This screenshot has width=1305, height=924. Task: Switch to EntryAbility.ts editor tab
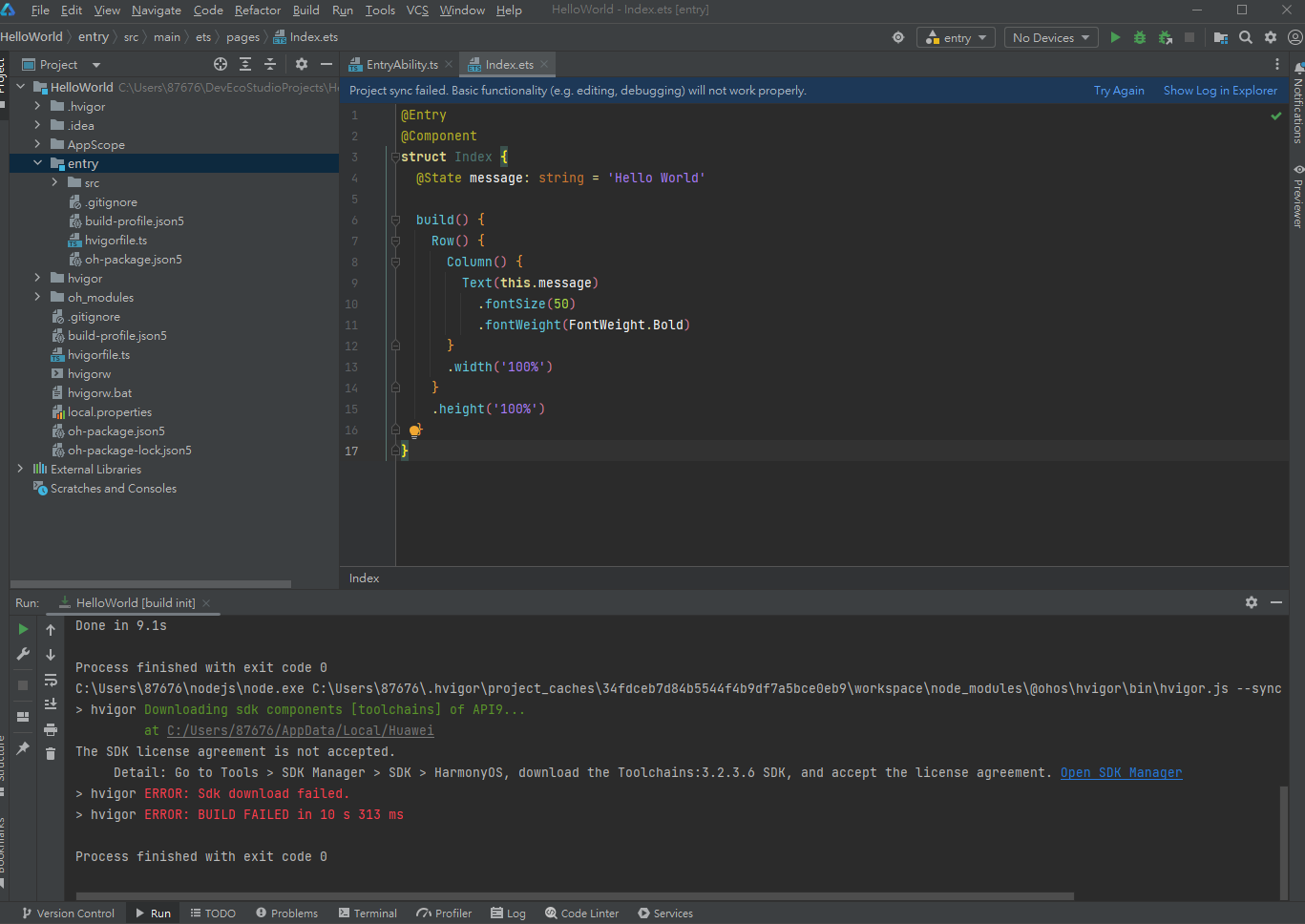(401, 64)
